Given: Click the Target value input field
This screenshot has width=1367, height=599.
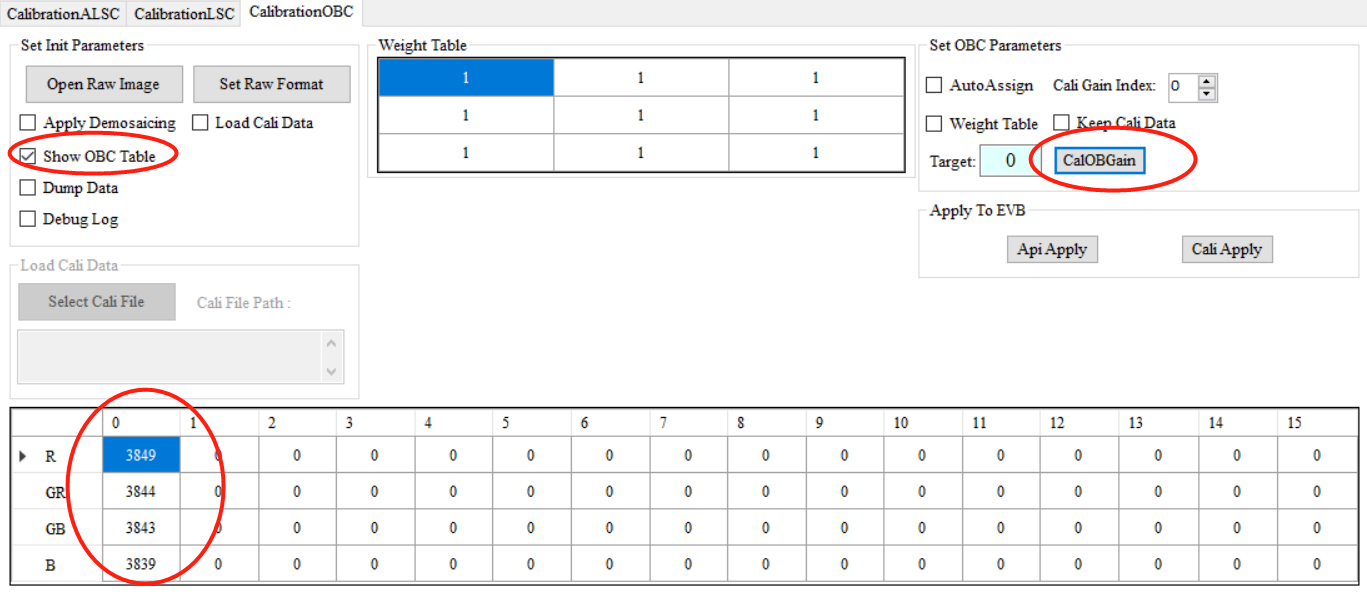Looking at the screenshot, I should coord(1010,161).
